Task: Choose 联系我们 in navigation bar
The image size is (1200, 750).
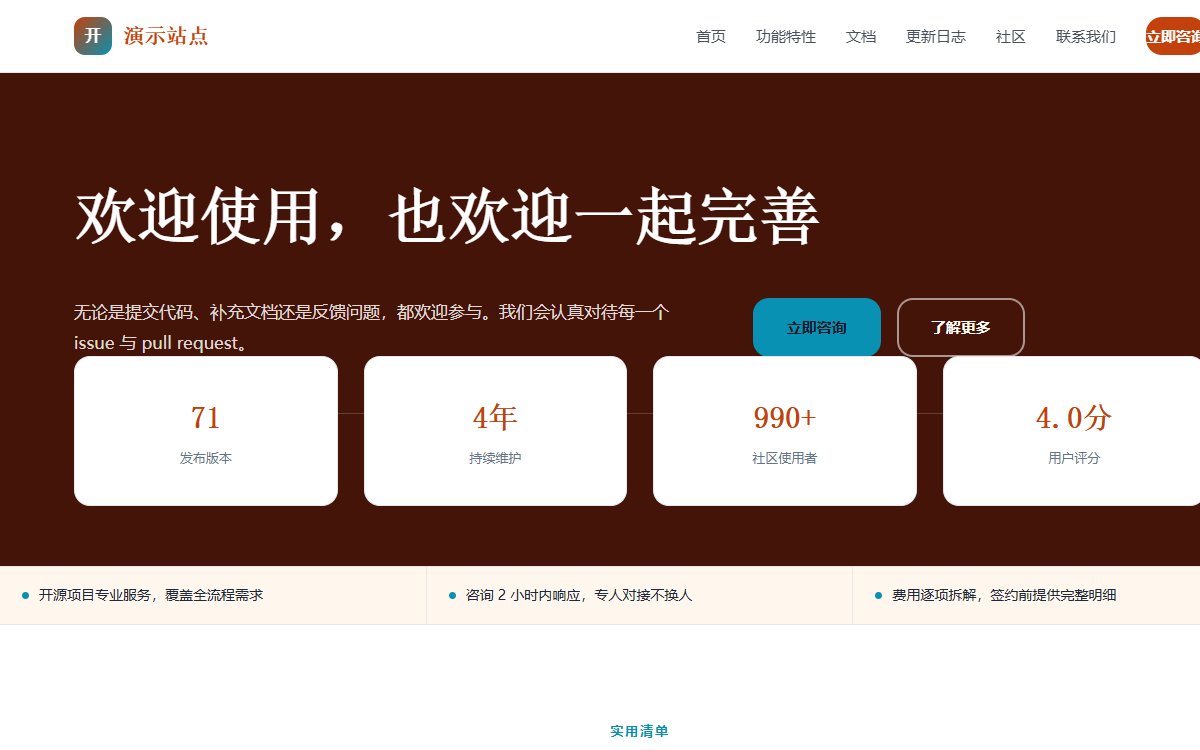Action: (x=1086, y=36)
